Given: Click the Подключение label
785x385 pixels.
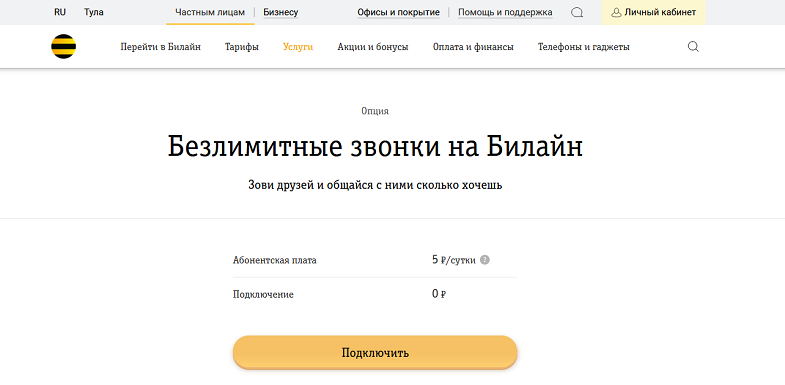Looking at the screenshot, I should 263,294.
